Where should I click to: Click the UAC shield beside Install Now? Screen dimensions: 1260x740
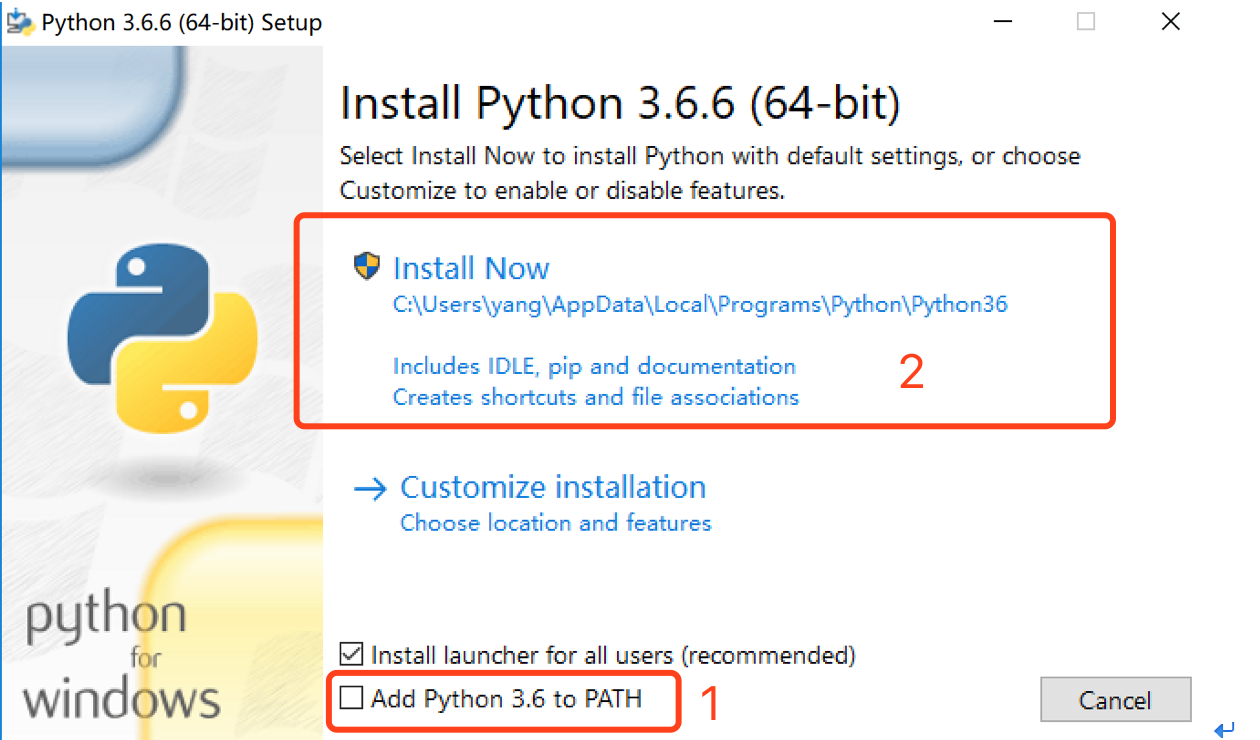tap(367, 266)
